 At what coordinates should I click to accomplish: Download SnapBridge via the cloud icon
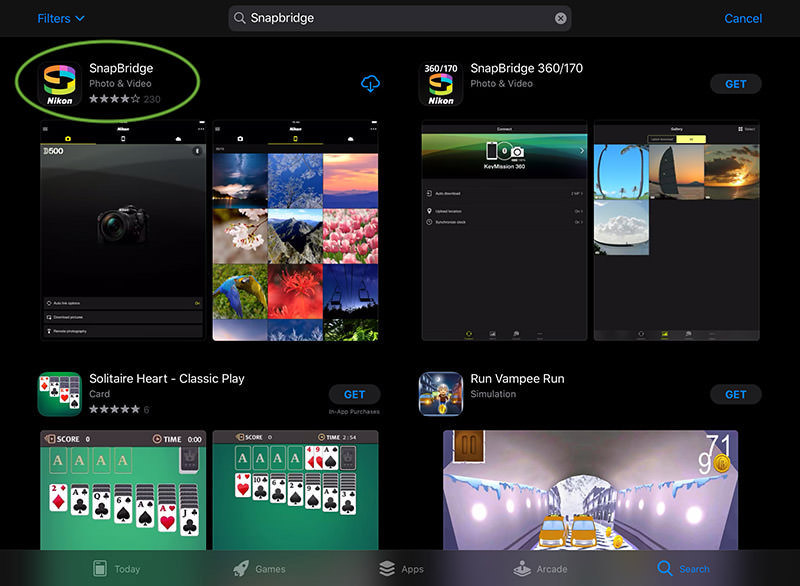(370, 83)
